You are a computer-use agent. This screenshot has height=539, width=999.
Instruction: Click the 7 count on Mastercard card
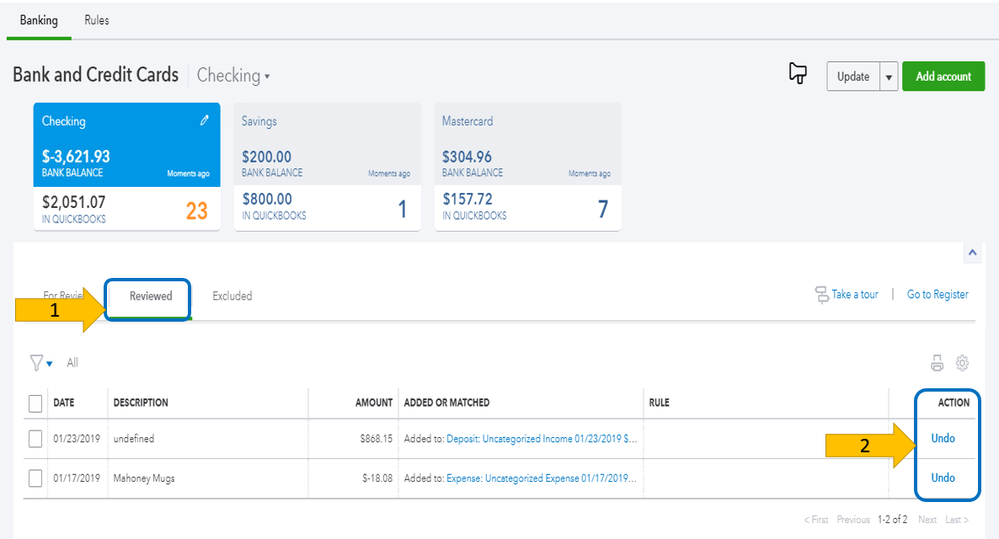tap(603, 209)
